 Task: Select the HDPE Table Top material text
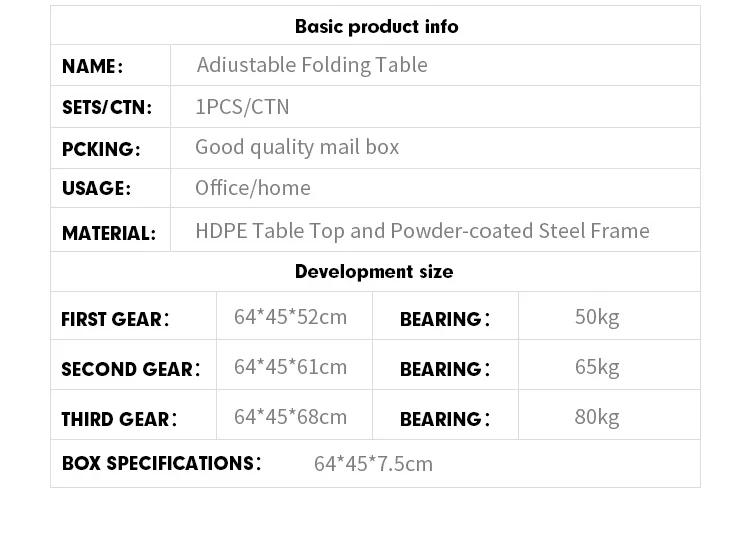click(x=422, y=231)
